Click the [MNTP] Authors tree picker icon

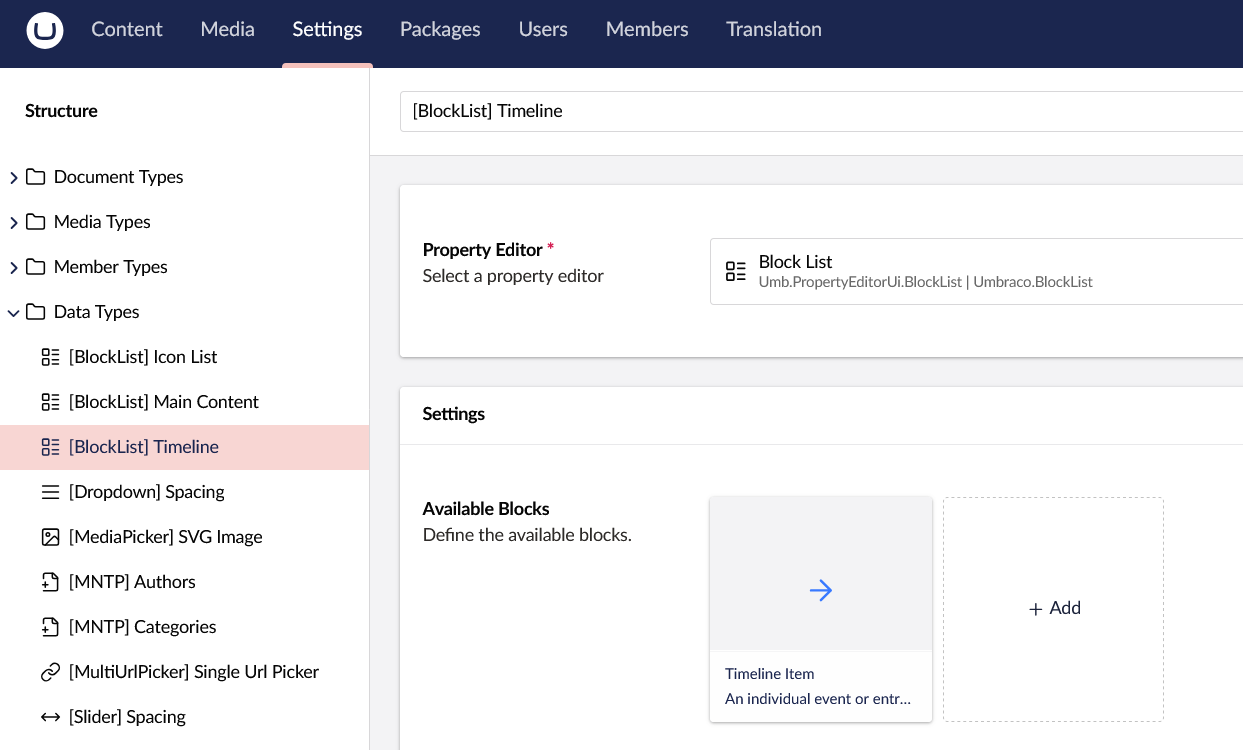click(x=51, y=581)
